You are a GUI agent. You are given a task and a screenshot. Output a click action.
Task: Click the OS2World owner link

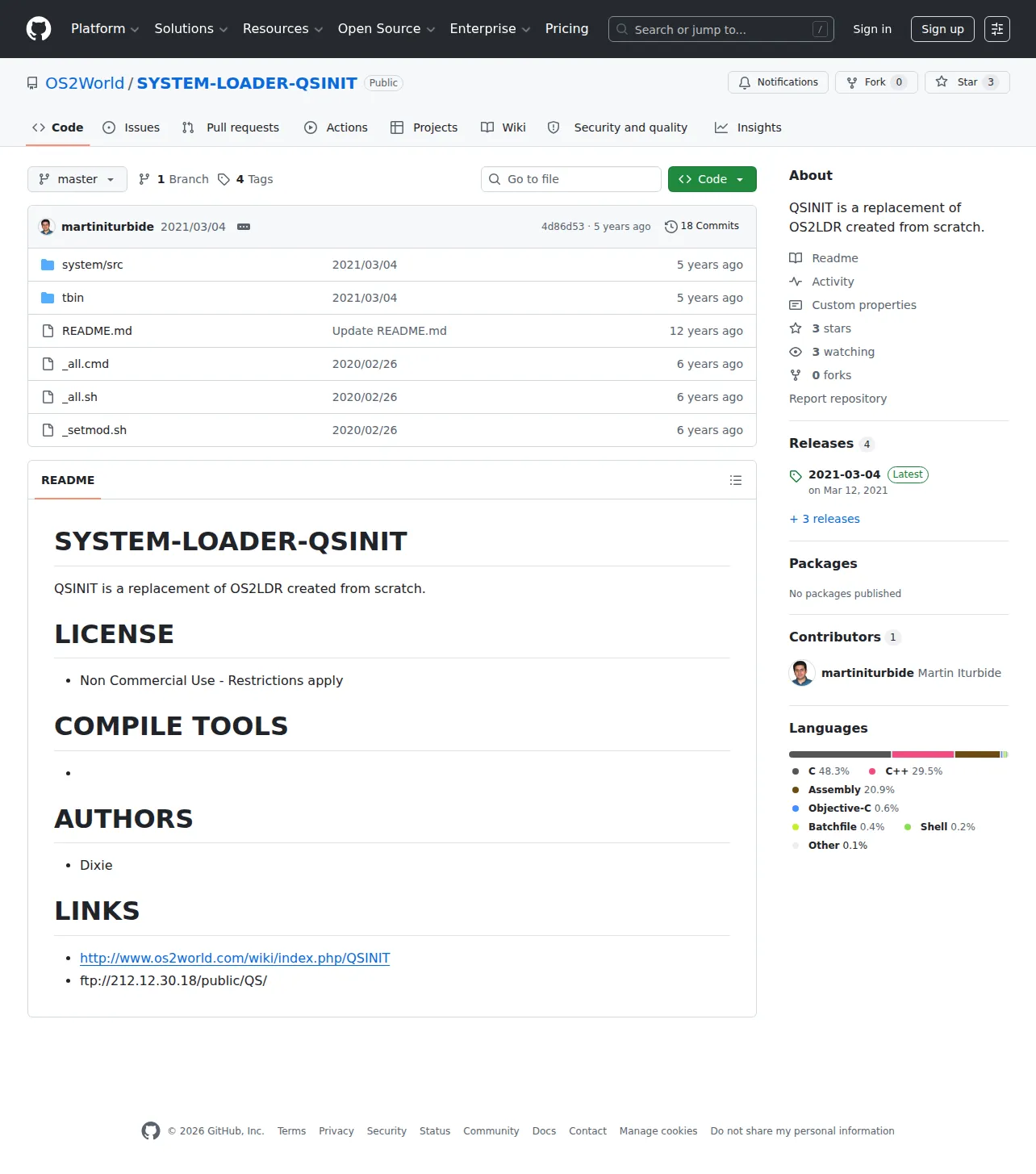(85, 83)
